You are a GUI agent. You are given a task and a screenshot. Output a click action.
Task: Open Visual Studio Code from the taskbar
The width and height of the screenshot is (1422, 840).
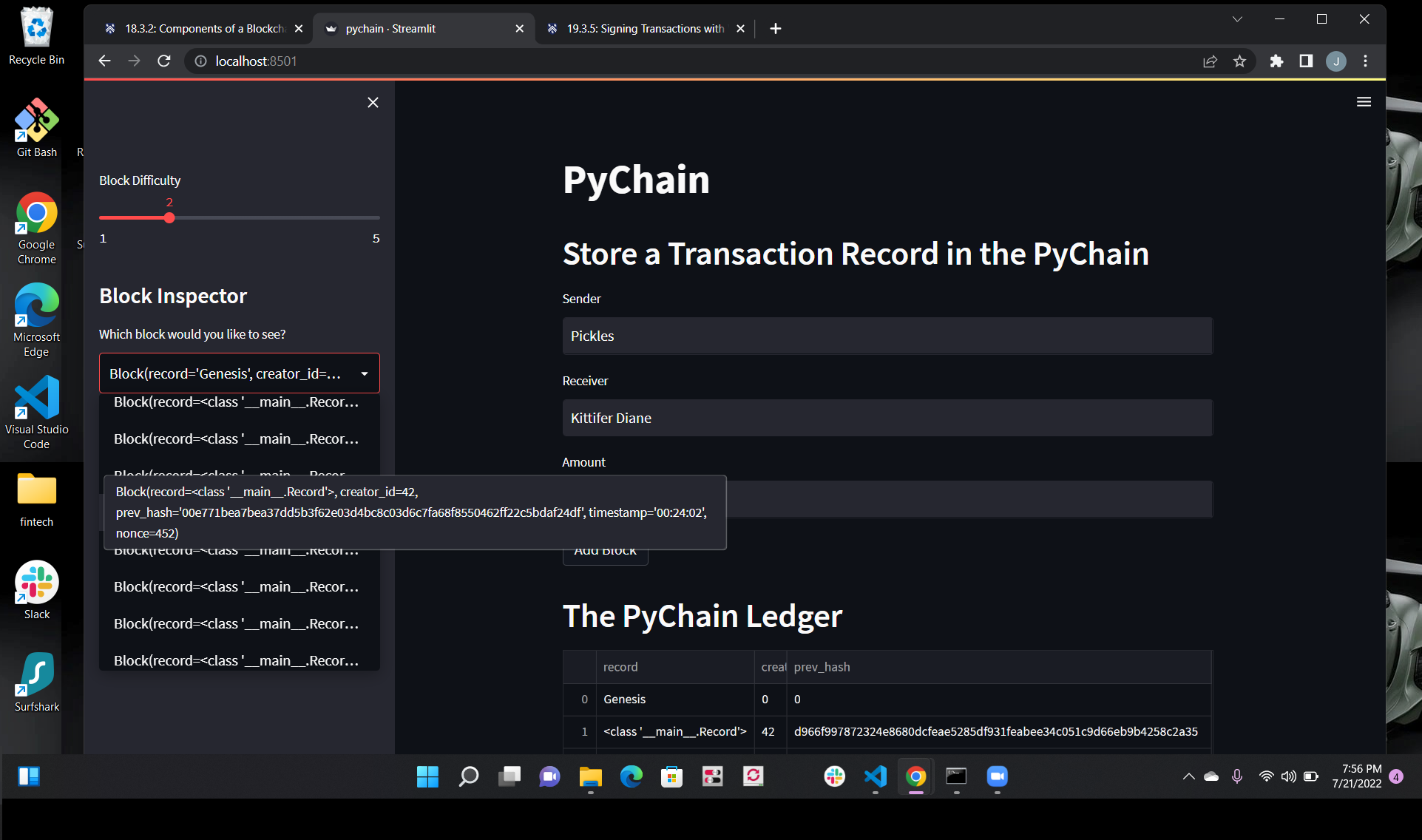(875, 776)
